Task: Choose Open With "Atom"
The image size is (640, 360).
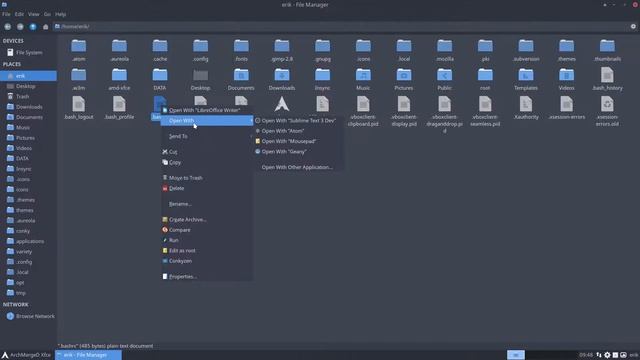Action: point(298,131)
